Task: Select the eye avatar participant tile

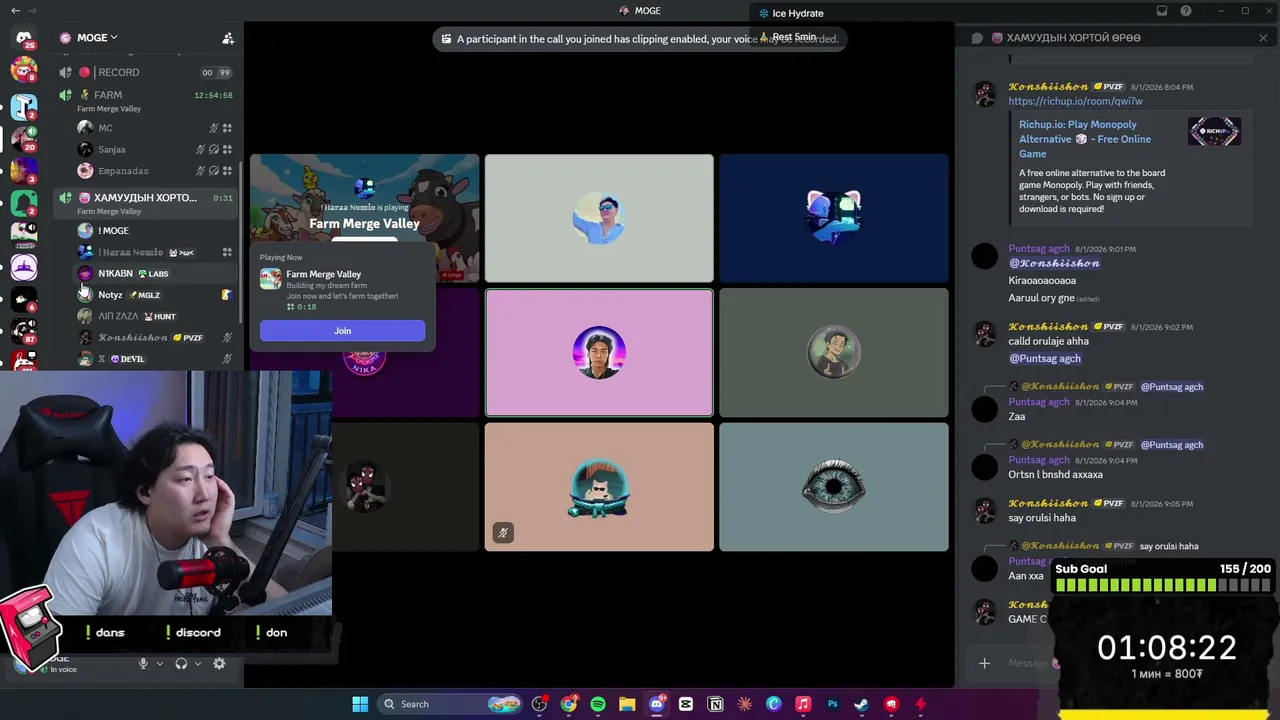Action: coord(833,487)
